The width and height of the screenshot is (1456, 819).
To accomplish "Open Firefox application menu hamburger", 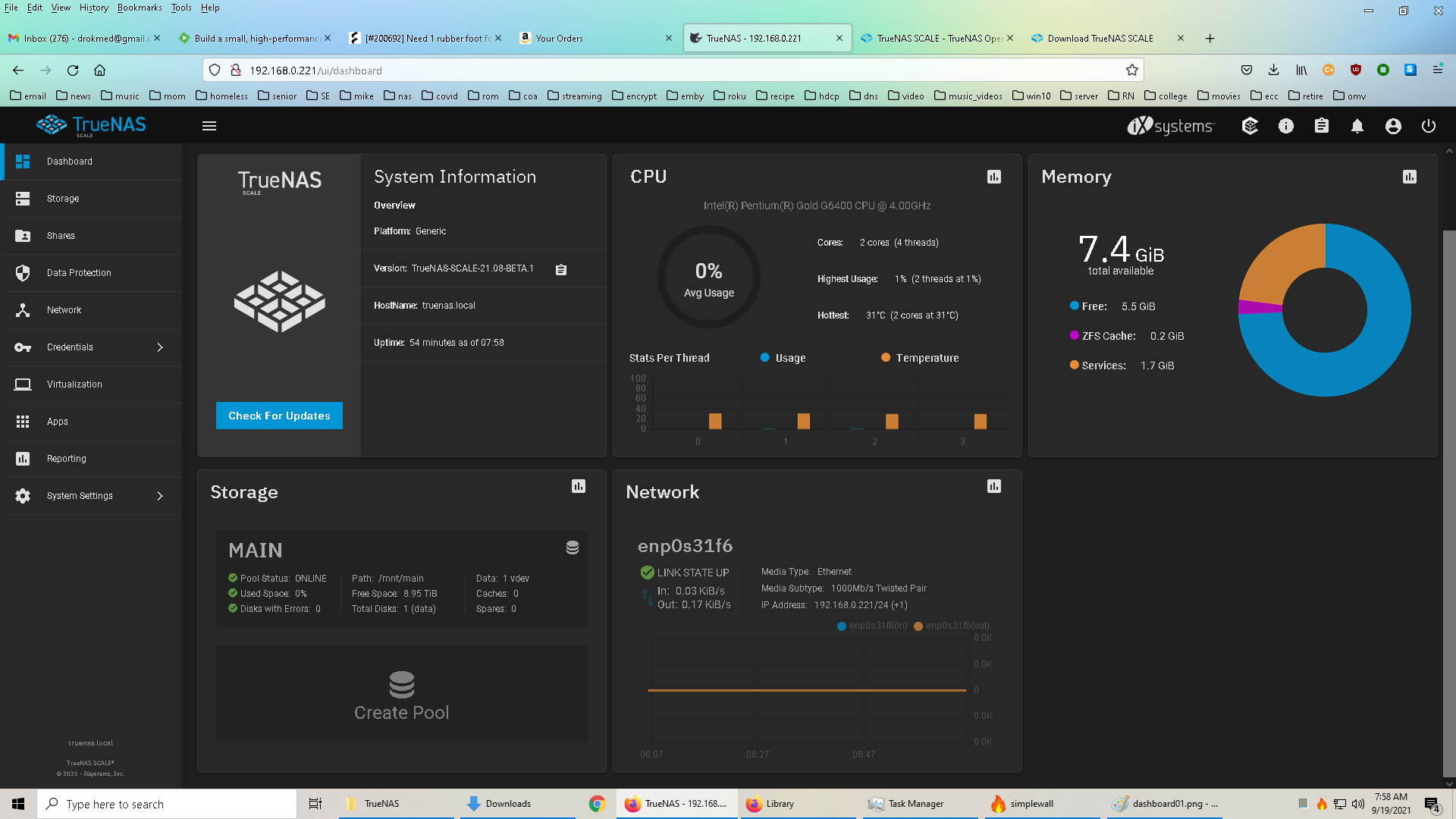I will point(1437,70).
